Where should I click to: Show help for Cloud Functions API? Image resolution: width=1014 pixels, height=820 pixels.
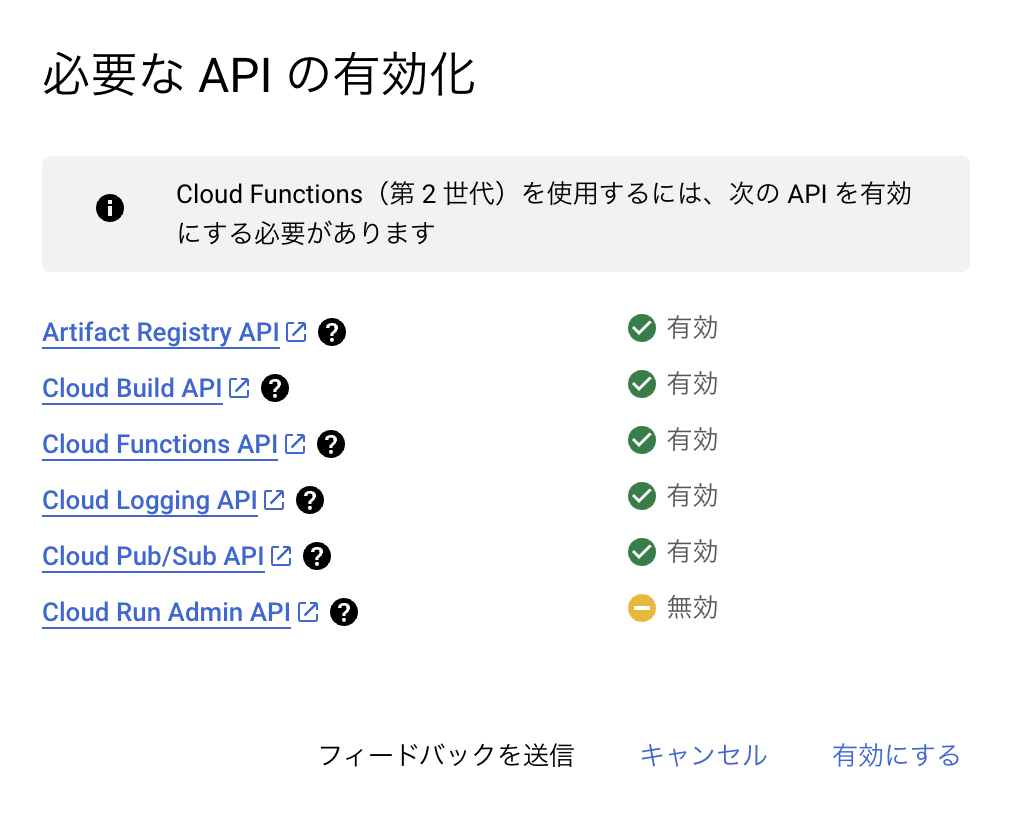click(331, 444)
